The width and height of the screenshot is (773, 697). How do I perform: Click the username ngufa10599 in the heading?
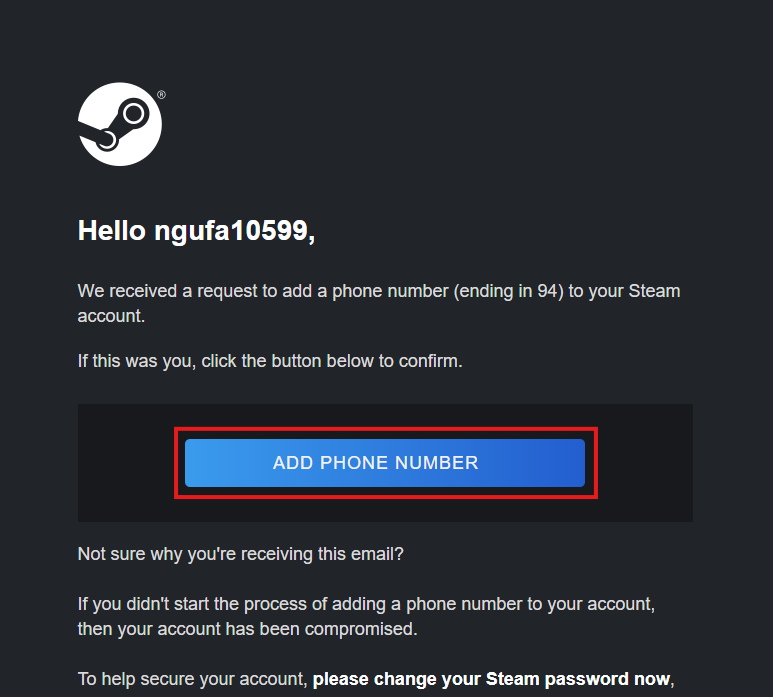coord(232,231)
